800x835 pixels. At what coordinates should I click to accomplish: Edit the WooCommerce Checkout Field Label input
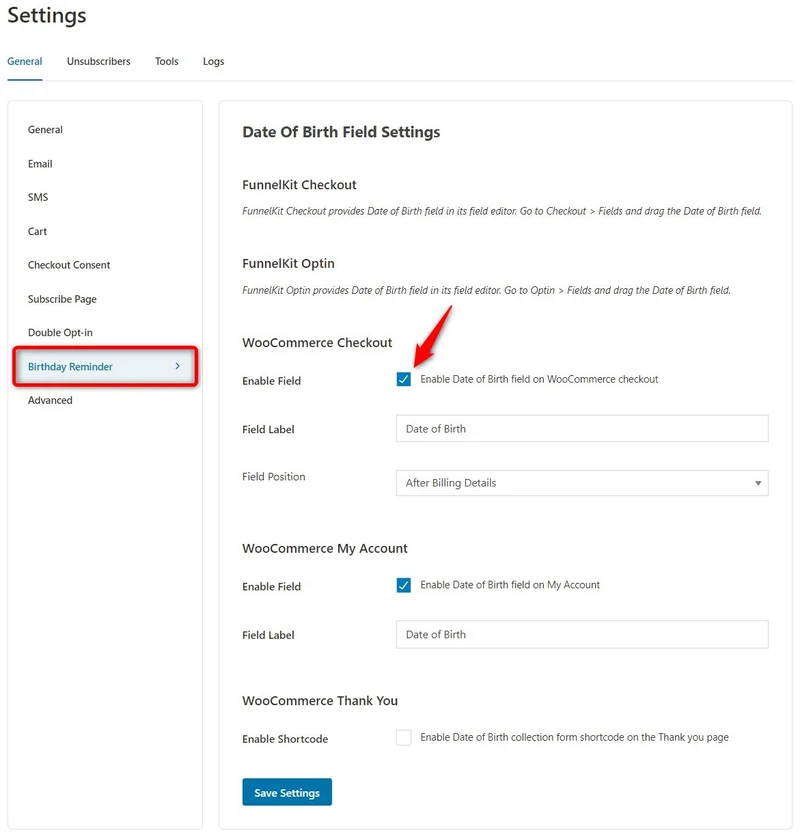click(582, 429)
